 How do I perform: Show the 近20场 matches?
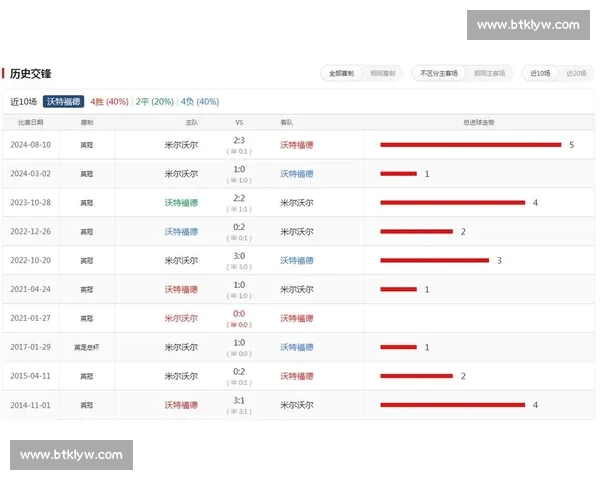(x=576, y=73)
